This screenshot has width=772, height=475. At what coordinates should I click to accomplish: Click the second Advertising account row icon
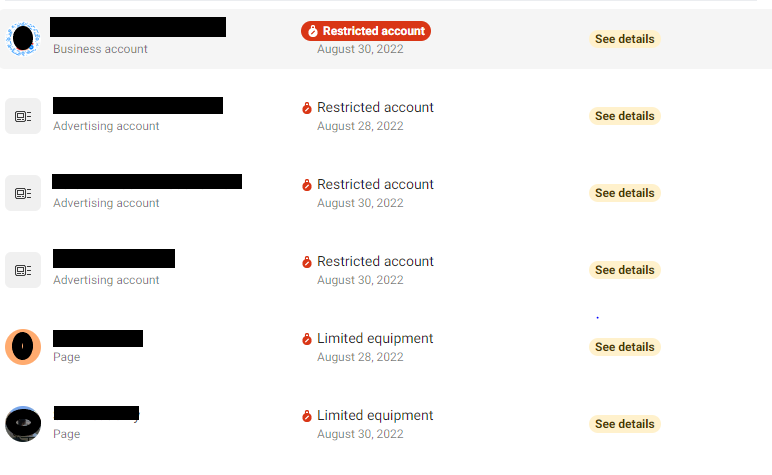click(23, 193)
